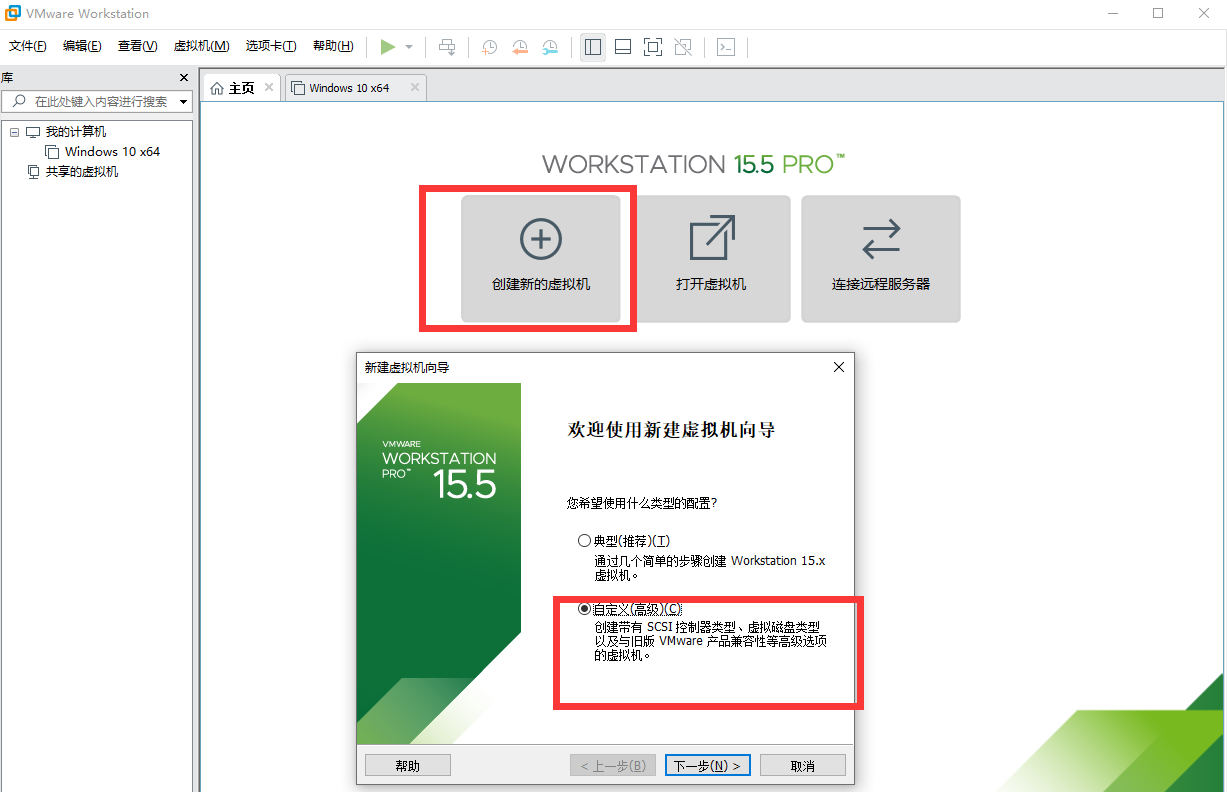Click 连接远程服务器 tile
Screen dimensions: 1227x792
click(x=881, y=258)
